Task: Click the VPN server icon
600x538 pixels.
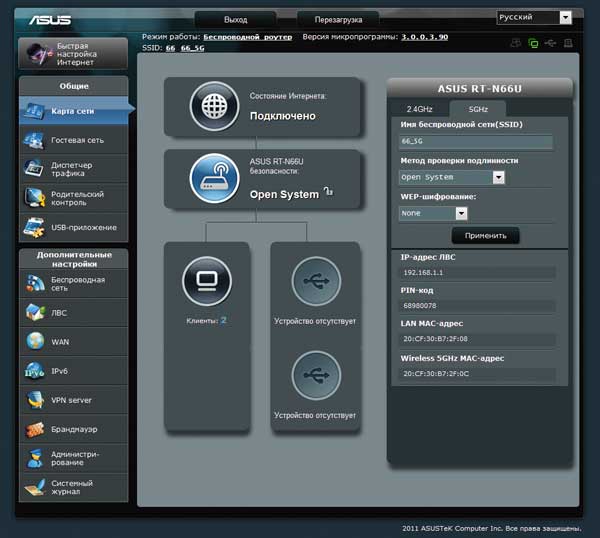Action: point(35,400)
